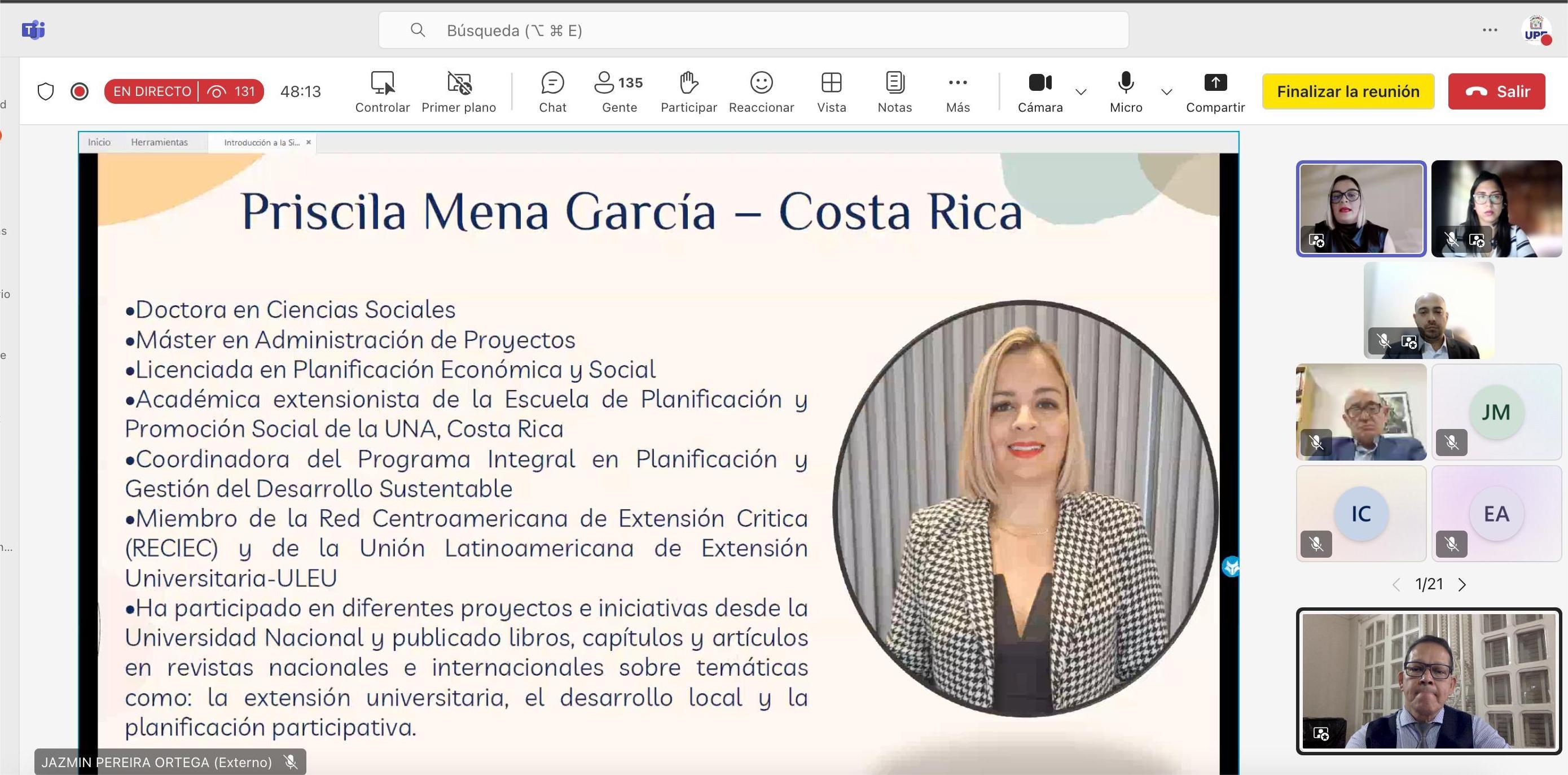Select the Herramientas tab
This screenshot has height=775, width=1568.
160,142
